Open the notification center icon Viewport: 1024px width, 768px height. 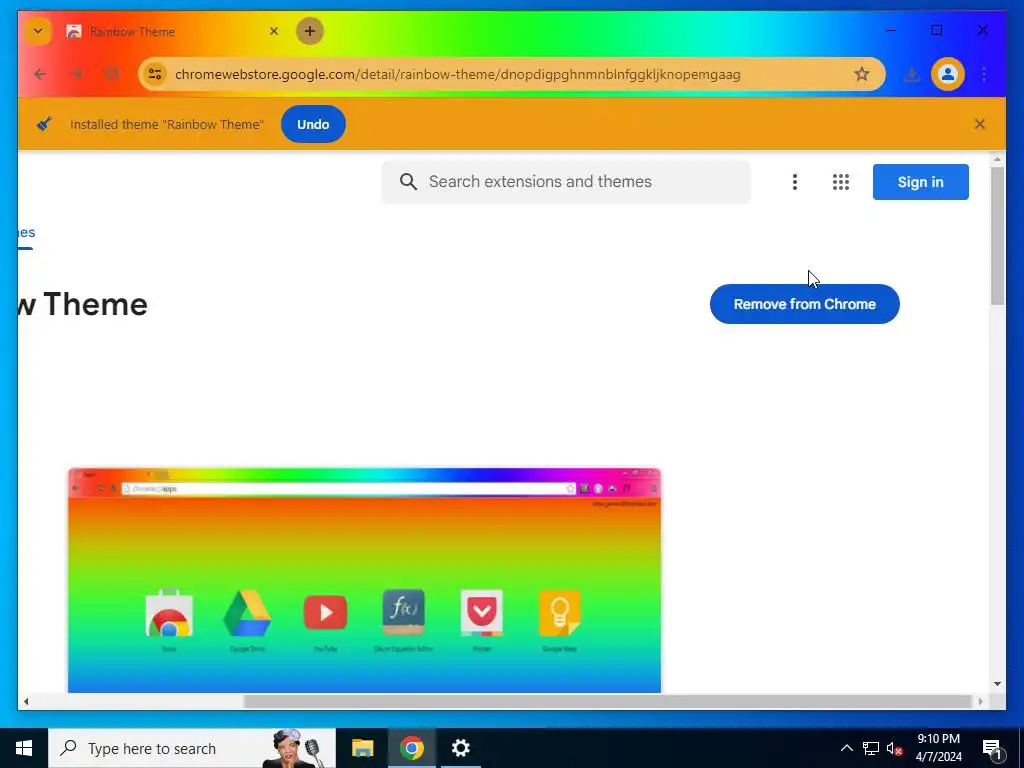992,749
